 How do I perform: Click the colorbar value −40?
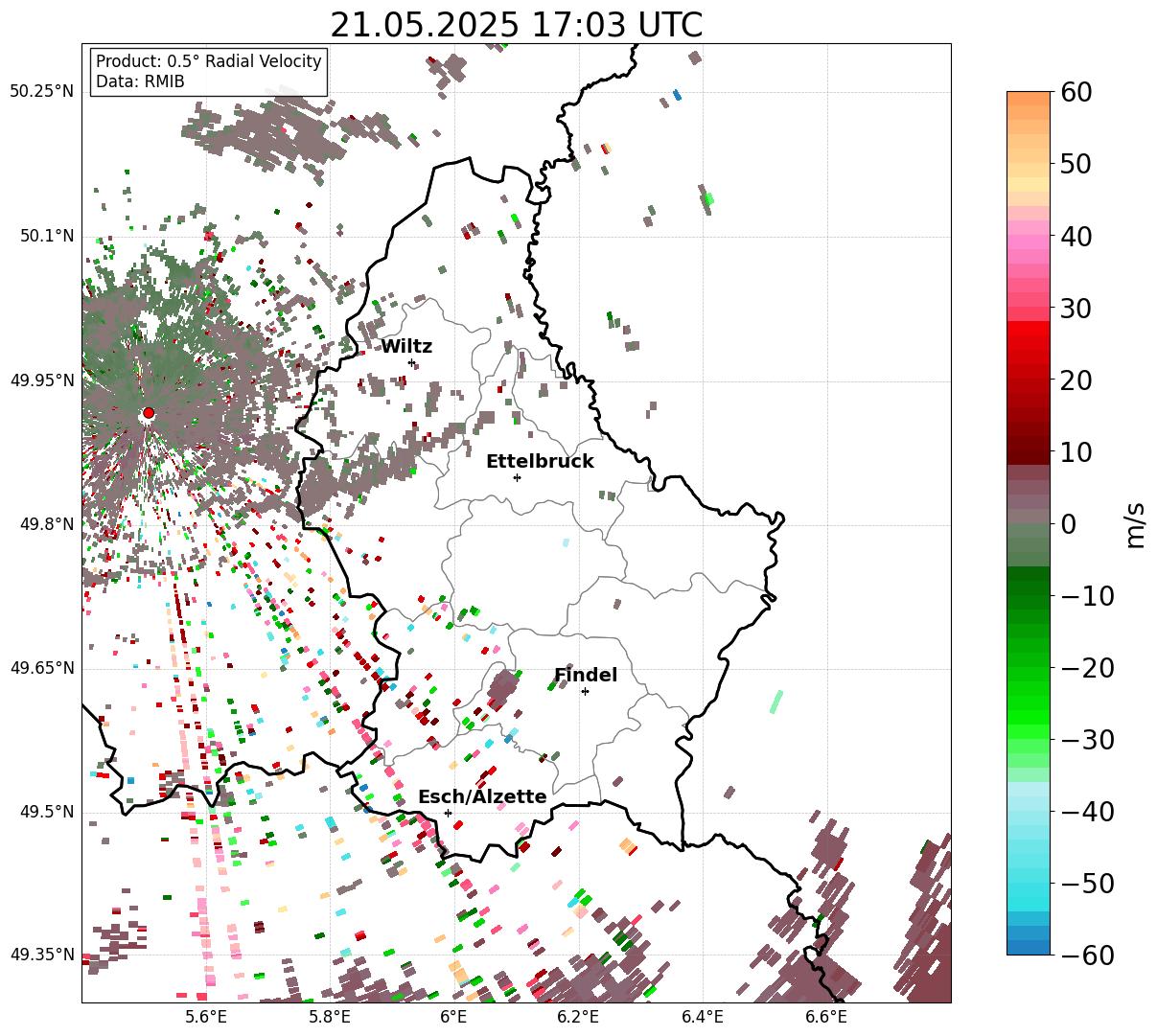click(1086, 812)
